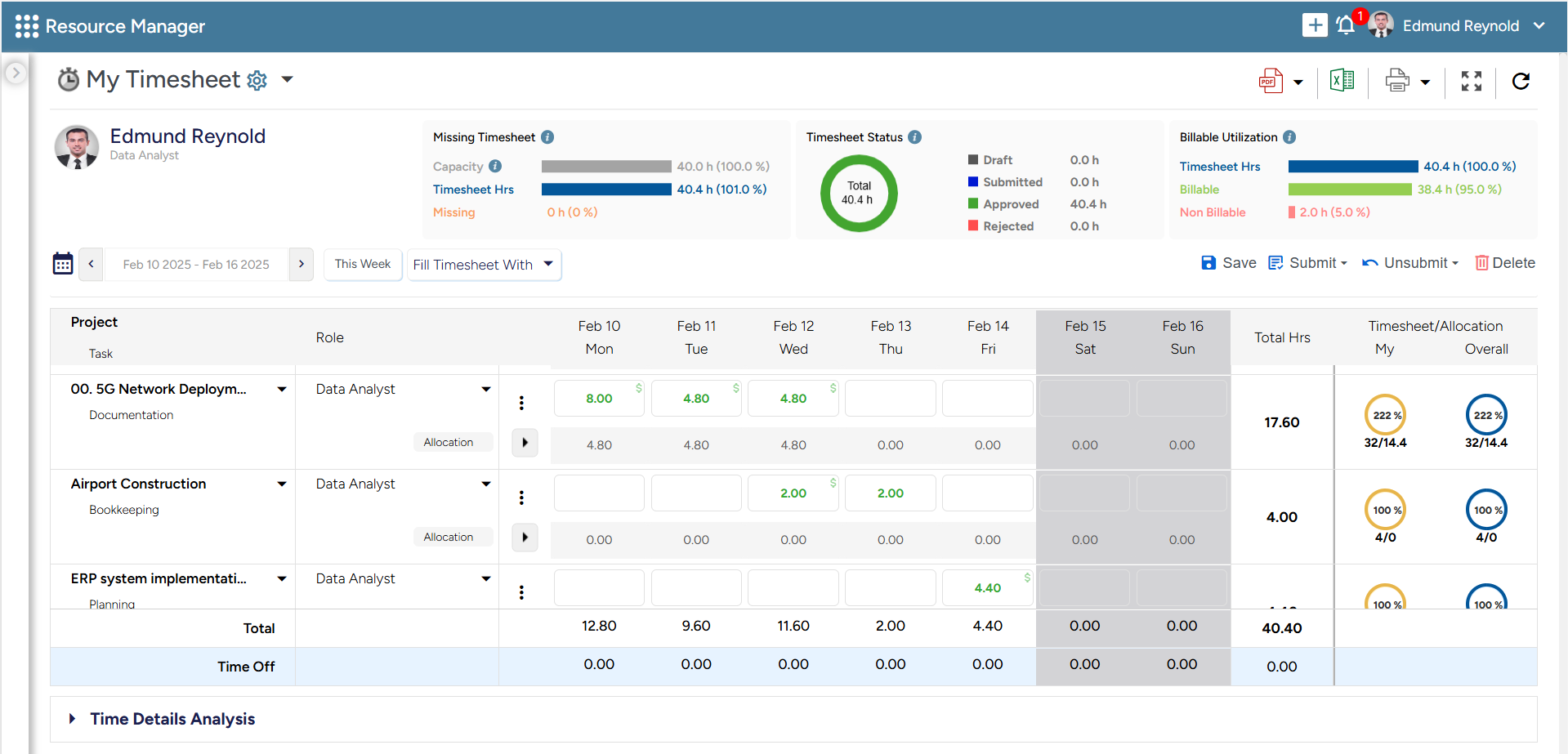Open My Timesheet view dropdown arrow
The width and height of the screenshot is (1568, 754).
pyautogui.click(x=287, y=80)
